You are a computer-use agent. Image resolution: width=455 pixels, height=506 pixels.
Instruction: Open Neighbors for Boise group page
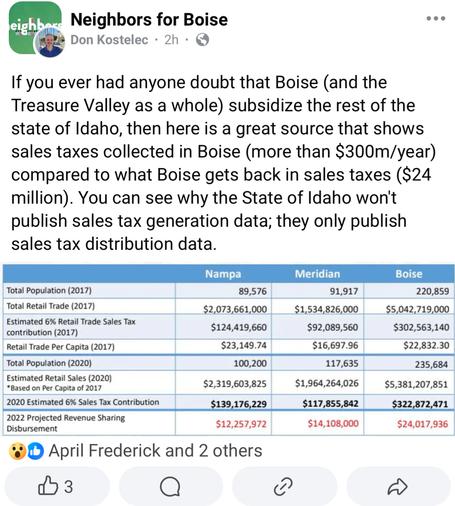(149, 19)
